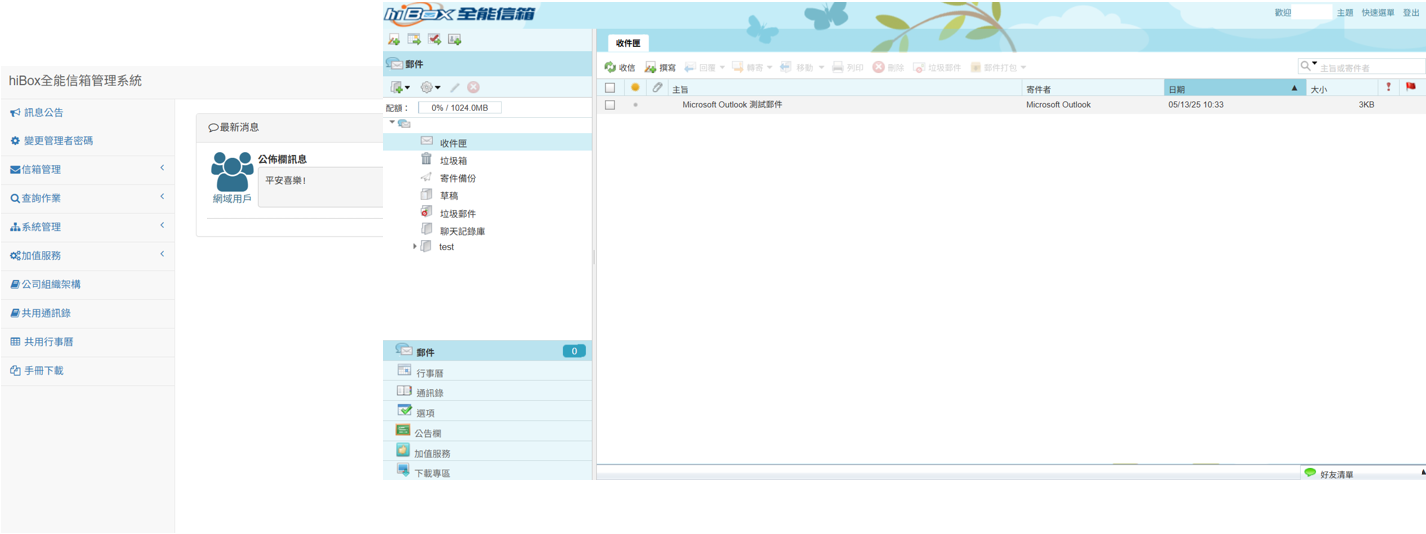The width and height of the screenshot is (1426, 534).
Task: Click the 快速選單 quick menu link
Action: 1377,13
